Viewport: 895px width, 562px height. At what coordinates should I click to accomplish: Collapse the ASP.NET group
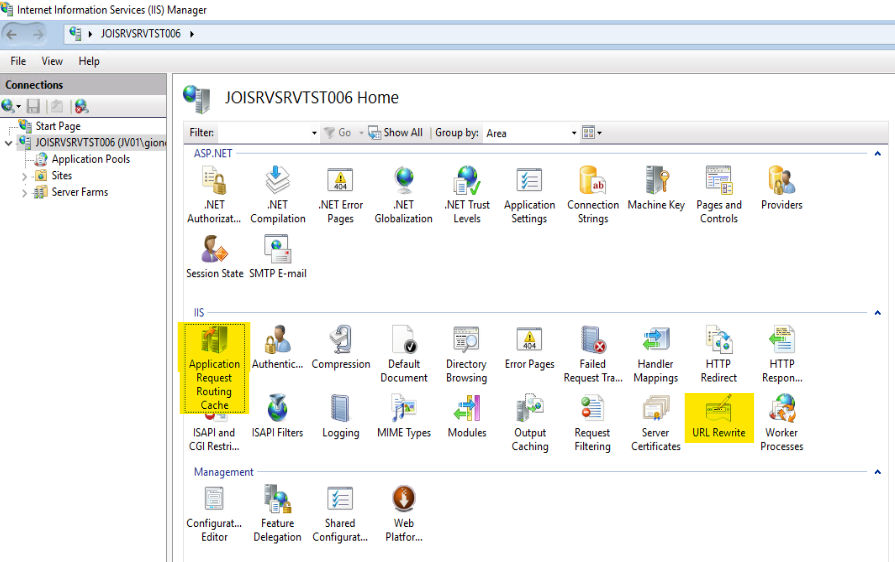pyautogui.click(x=877, y=153)
